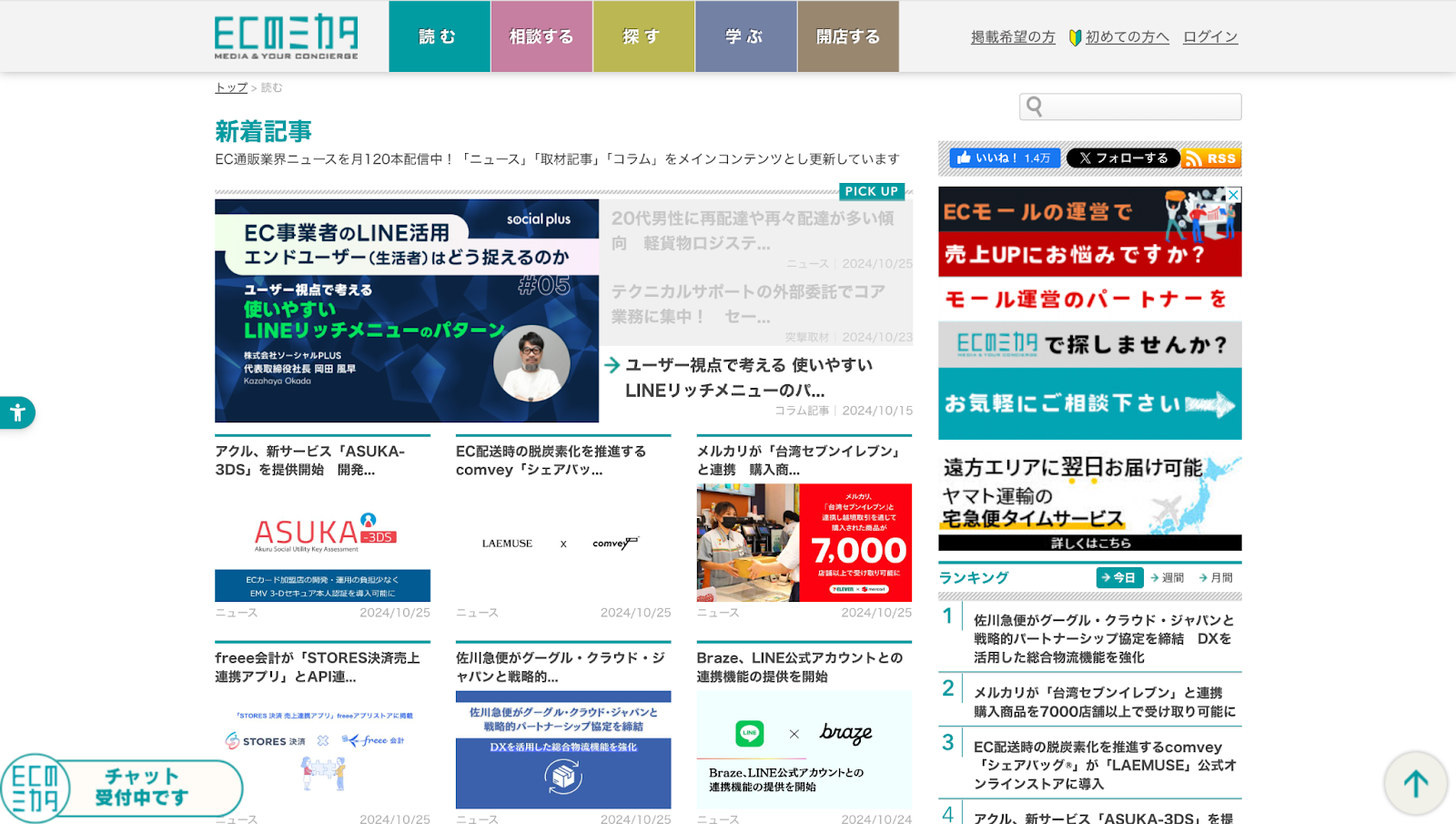Select the 今日 ranking tab
This screenshot has width=1456, height=824.
(1118, 577)
